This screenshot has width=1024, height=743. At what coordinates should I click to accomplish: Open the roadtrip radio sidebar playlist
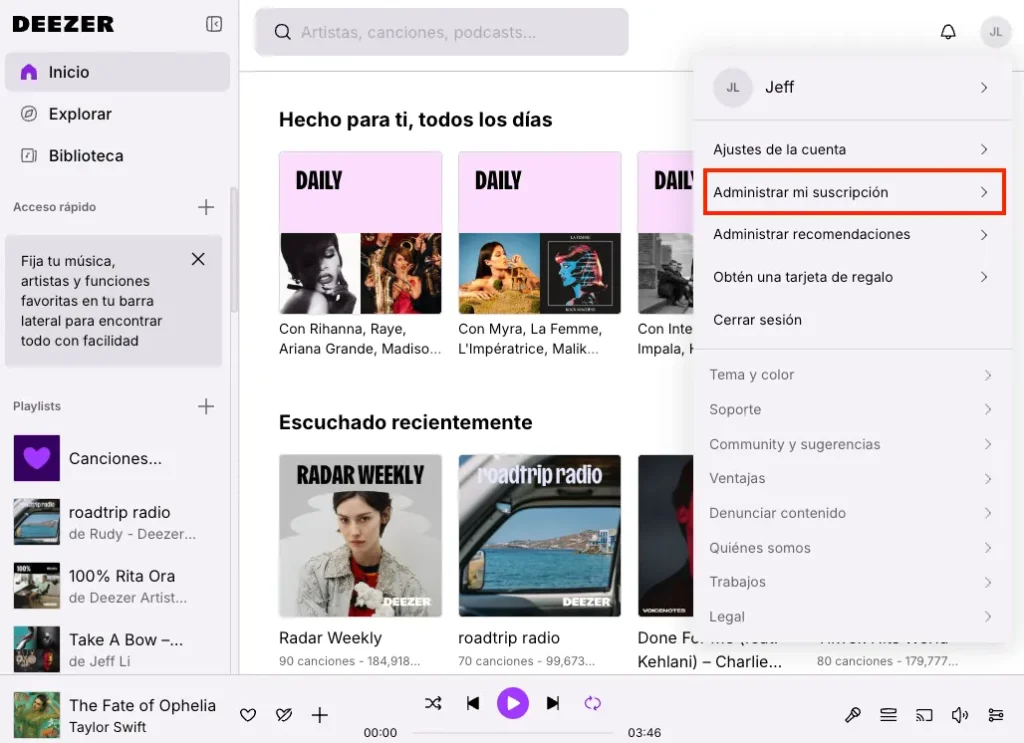tap(118, 522)
